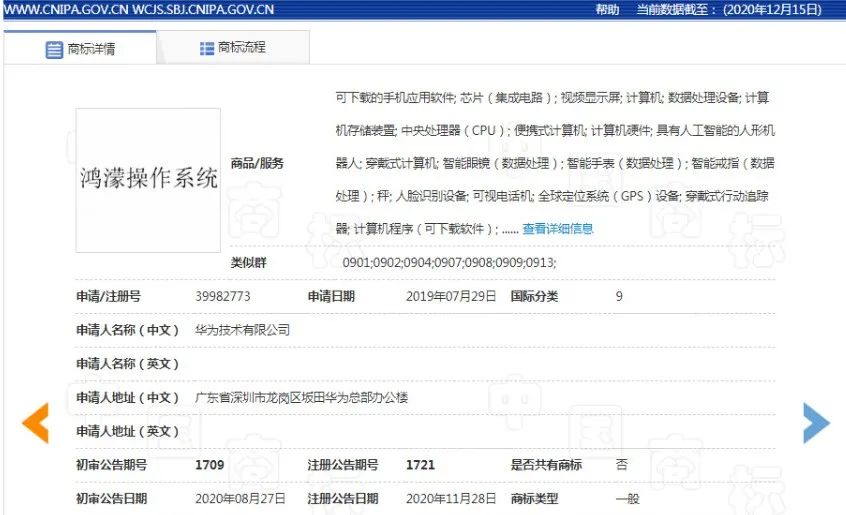
Task: Click the 初审公告日期 label
Action: (112, 498)
